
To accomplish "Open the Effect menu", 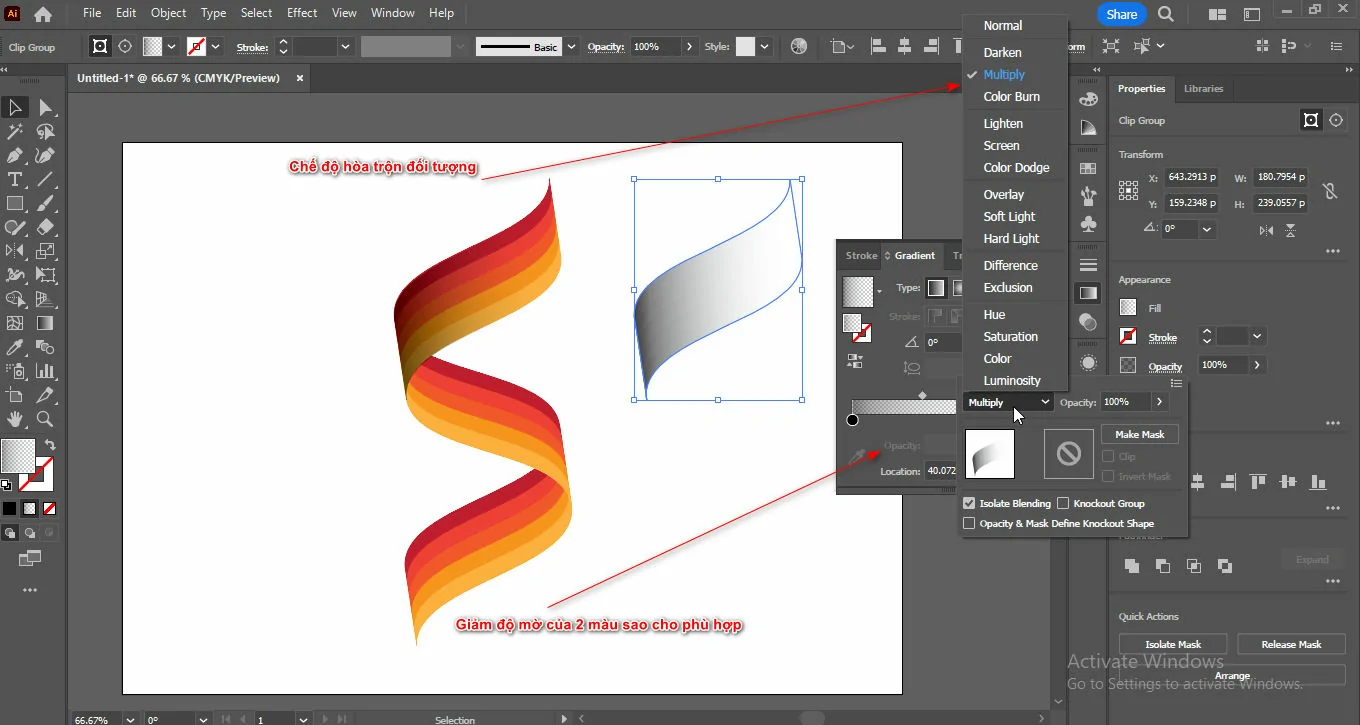I will click(301, 13).
